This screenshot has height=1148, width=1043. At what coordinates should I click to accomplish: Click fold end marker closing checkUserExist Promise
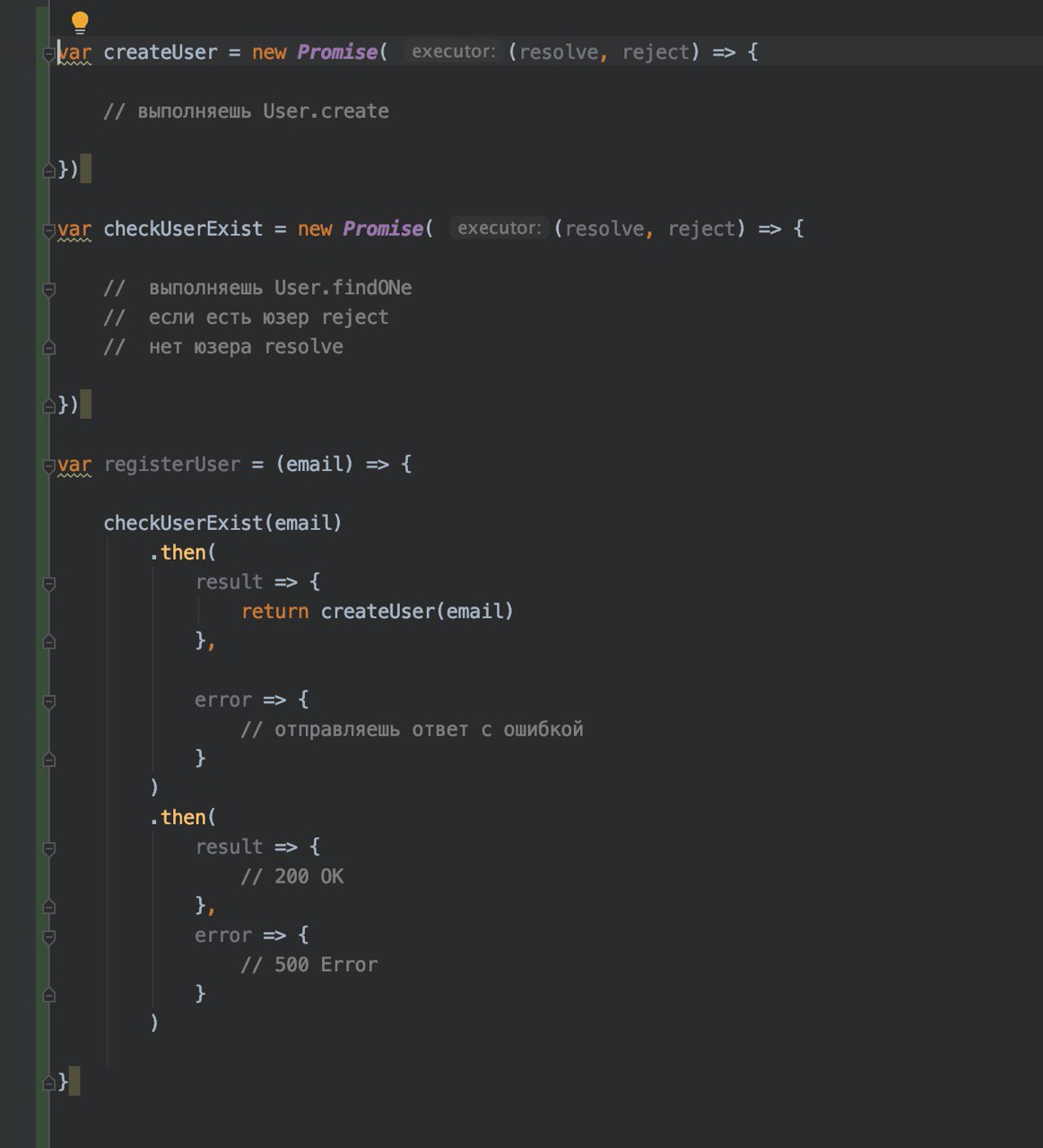tap(49, 406)
